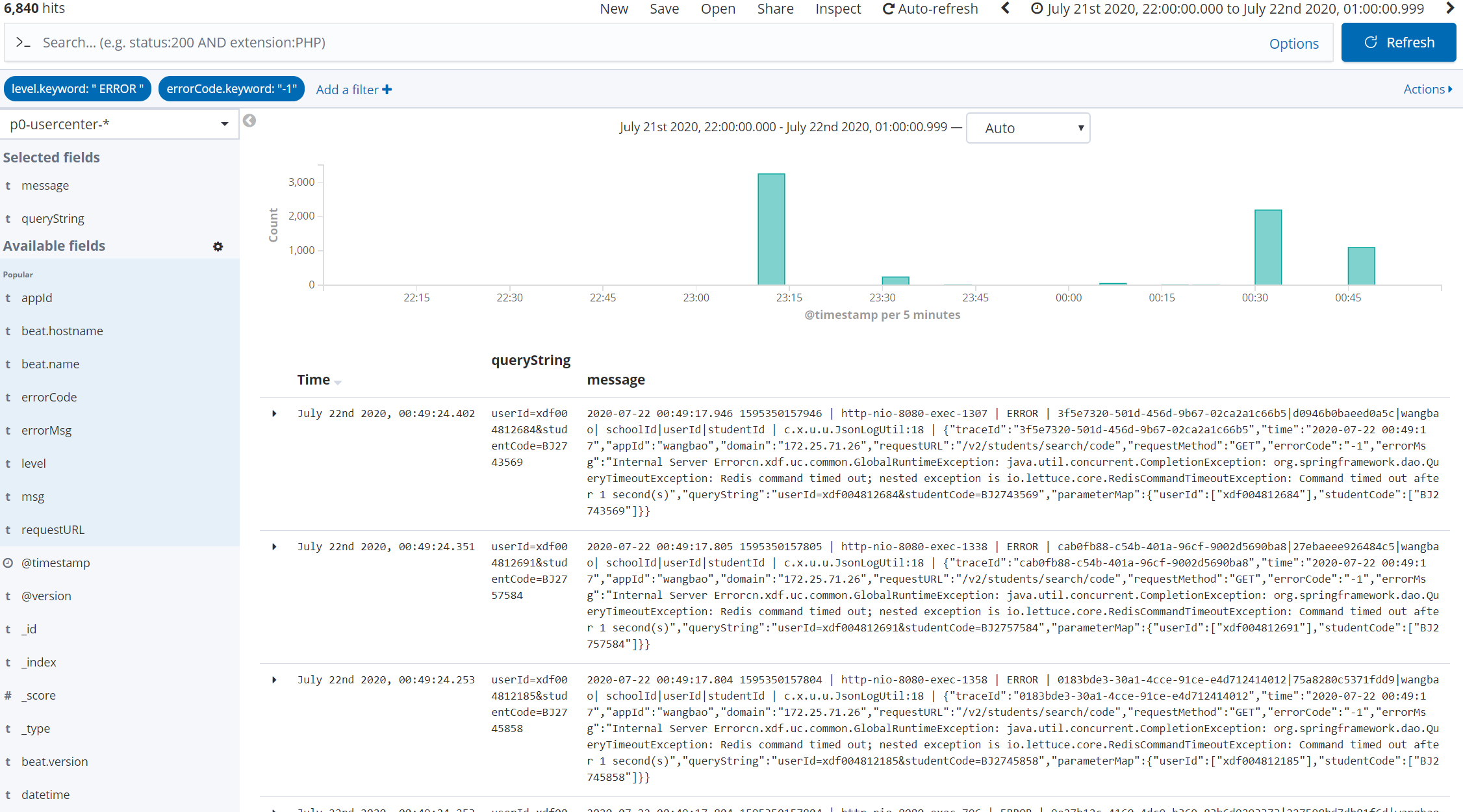Go to previous time range with left chevron
This screenshot has height=812, width=1463.
(1006, 8)
